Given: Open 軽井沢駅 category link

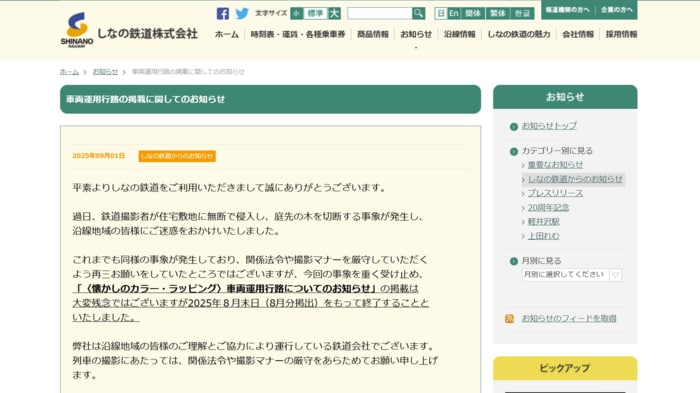Looking at the screenshot, I should [543, 222].
